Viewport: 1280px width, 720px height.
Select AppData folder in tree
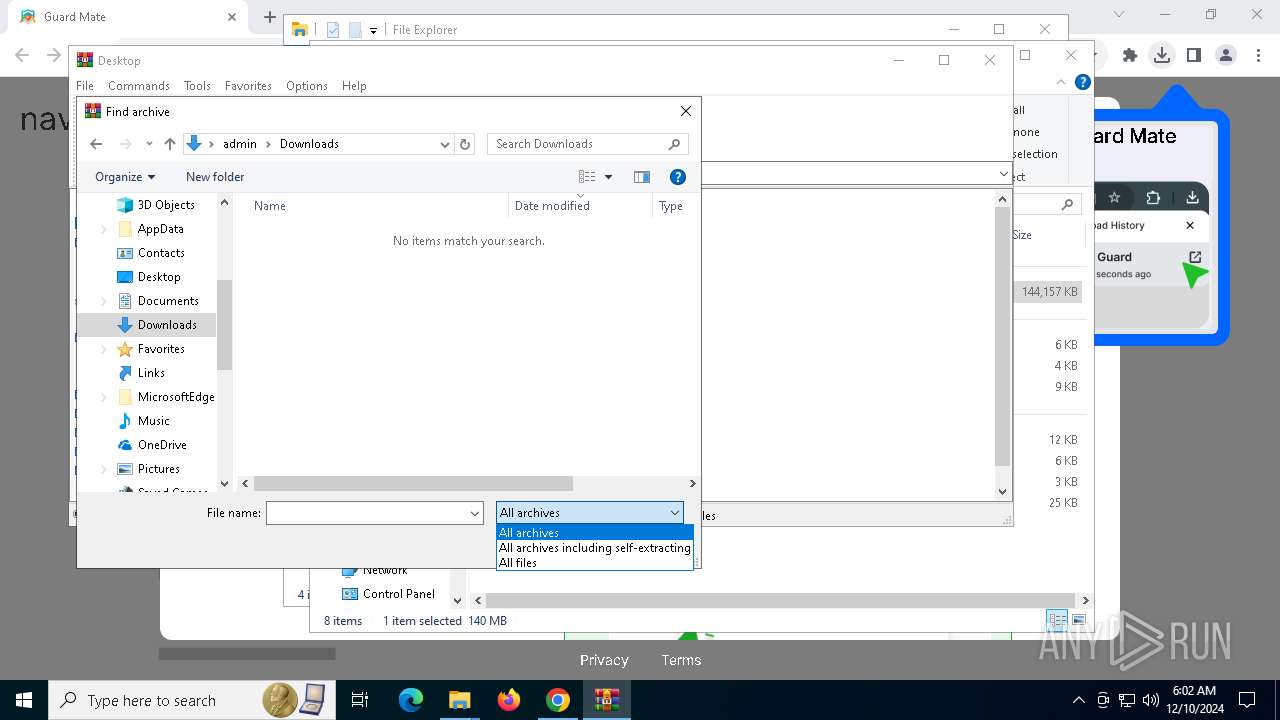(160, 229)
